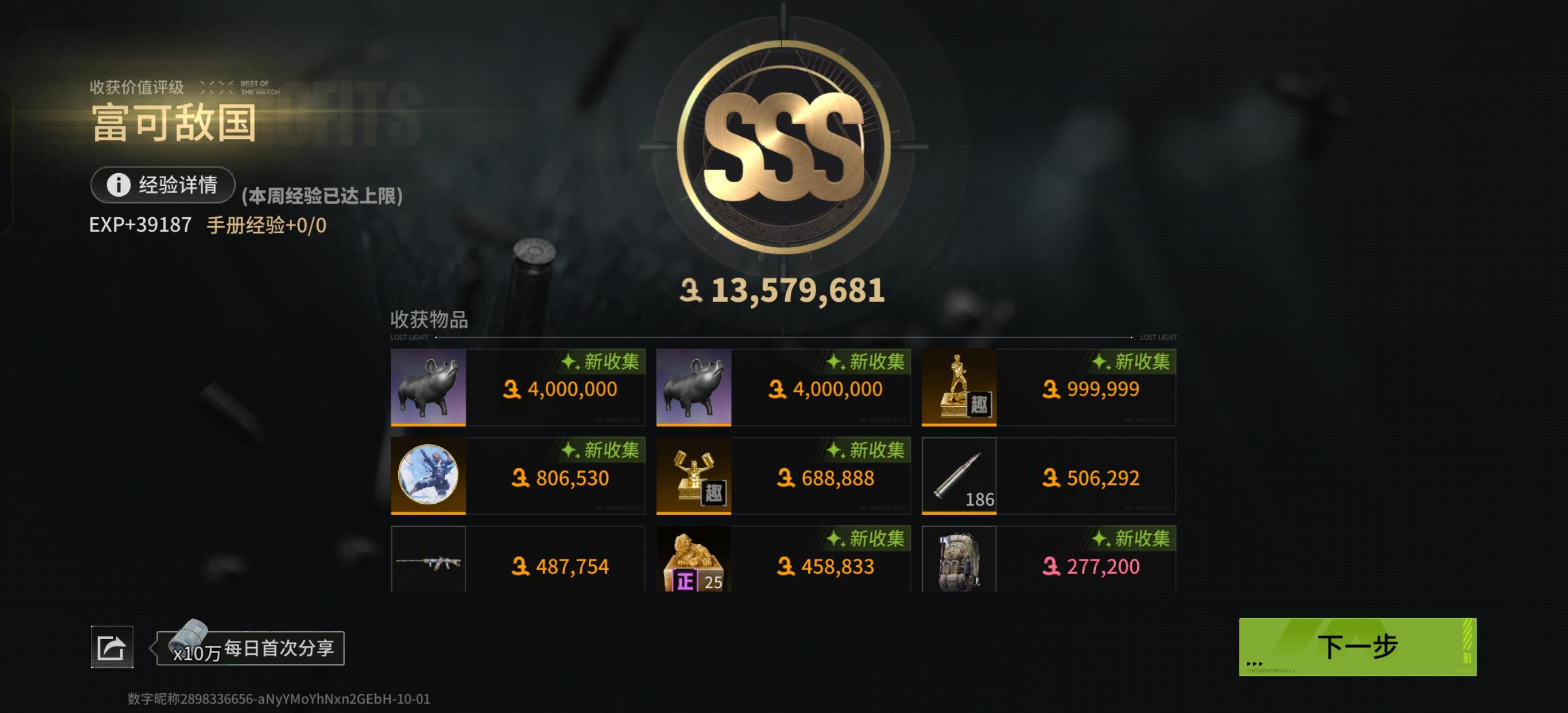
Task: Click the info circle icon in 经验详情
Action: tap(118, 184)
